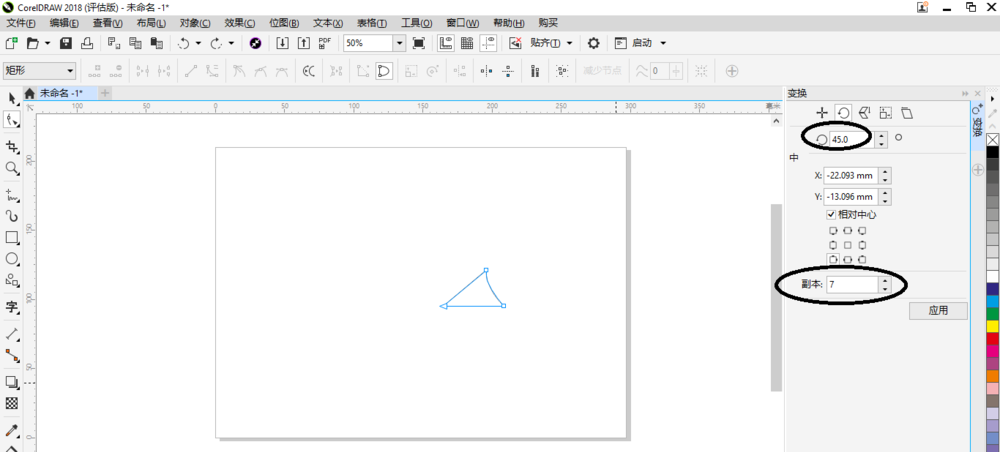Click the Welcome screen home tab

coord(29,93)
